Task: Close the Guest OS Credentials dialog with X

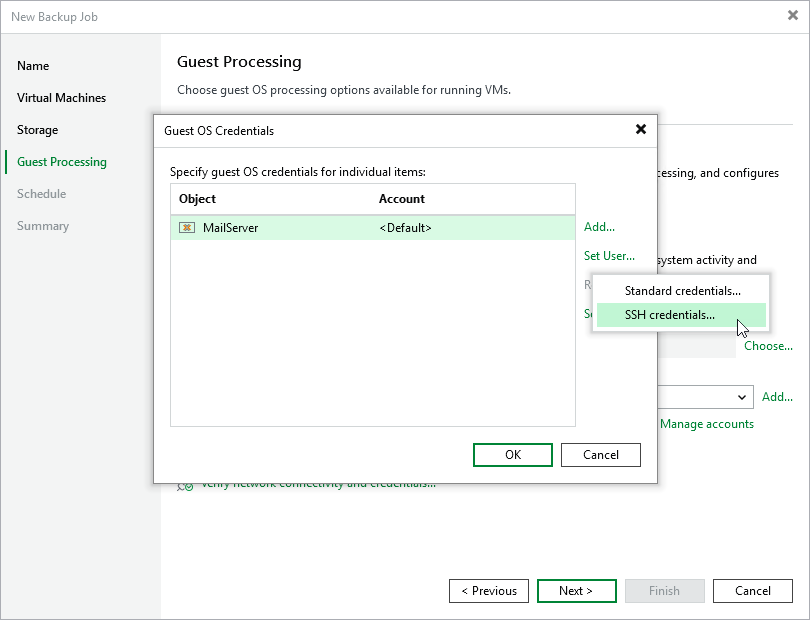Action: pos(640,129)
